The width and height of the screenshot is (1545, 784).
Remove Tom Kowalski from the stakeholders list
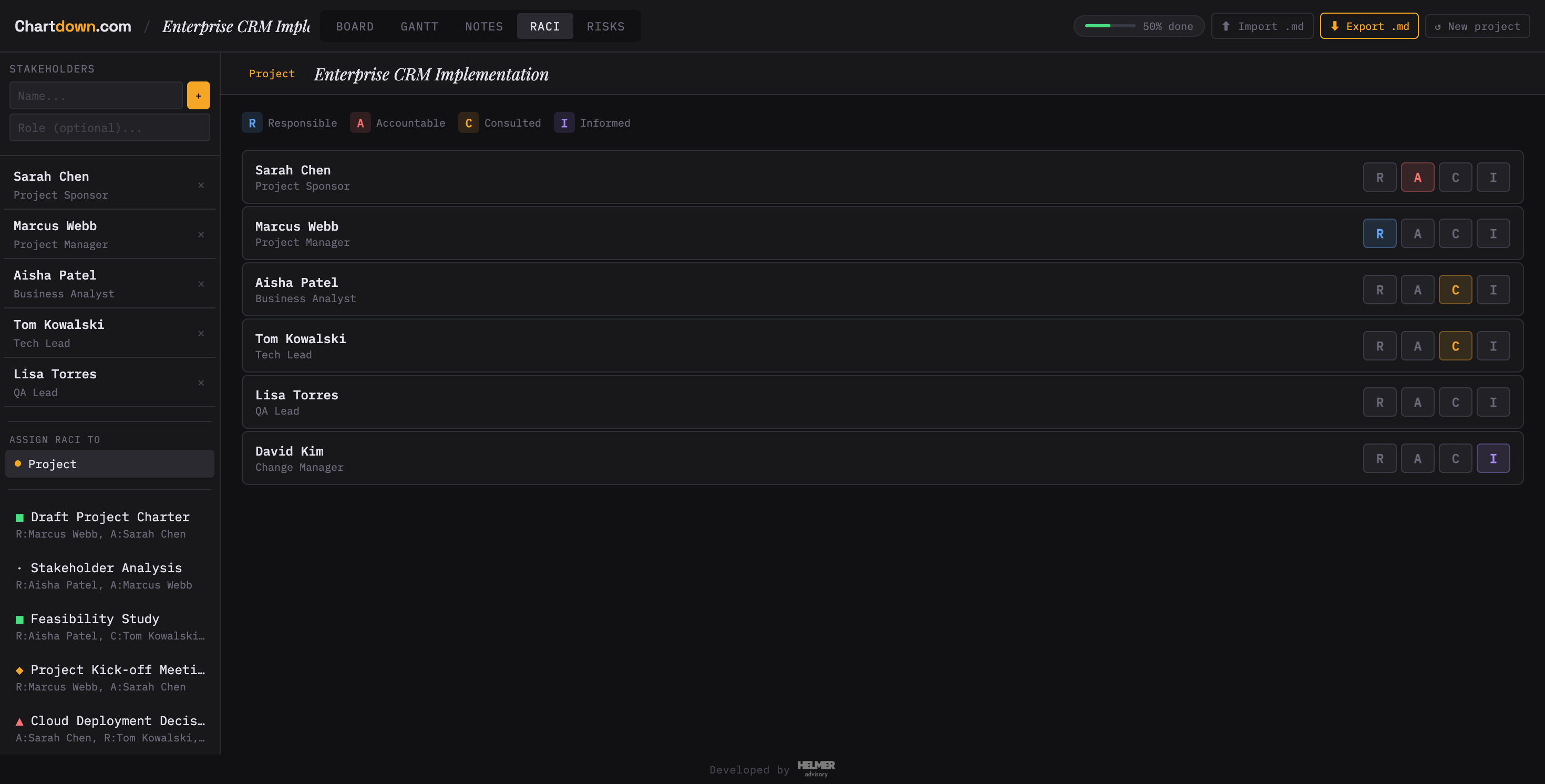point(201,334)
